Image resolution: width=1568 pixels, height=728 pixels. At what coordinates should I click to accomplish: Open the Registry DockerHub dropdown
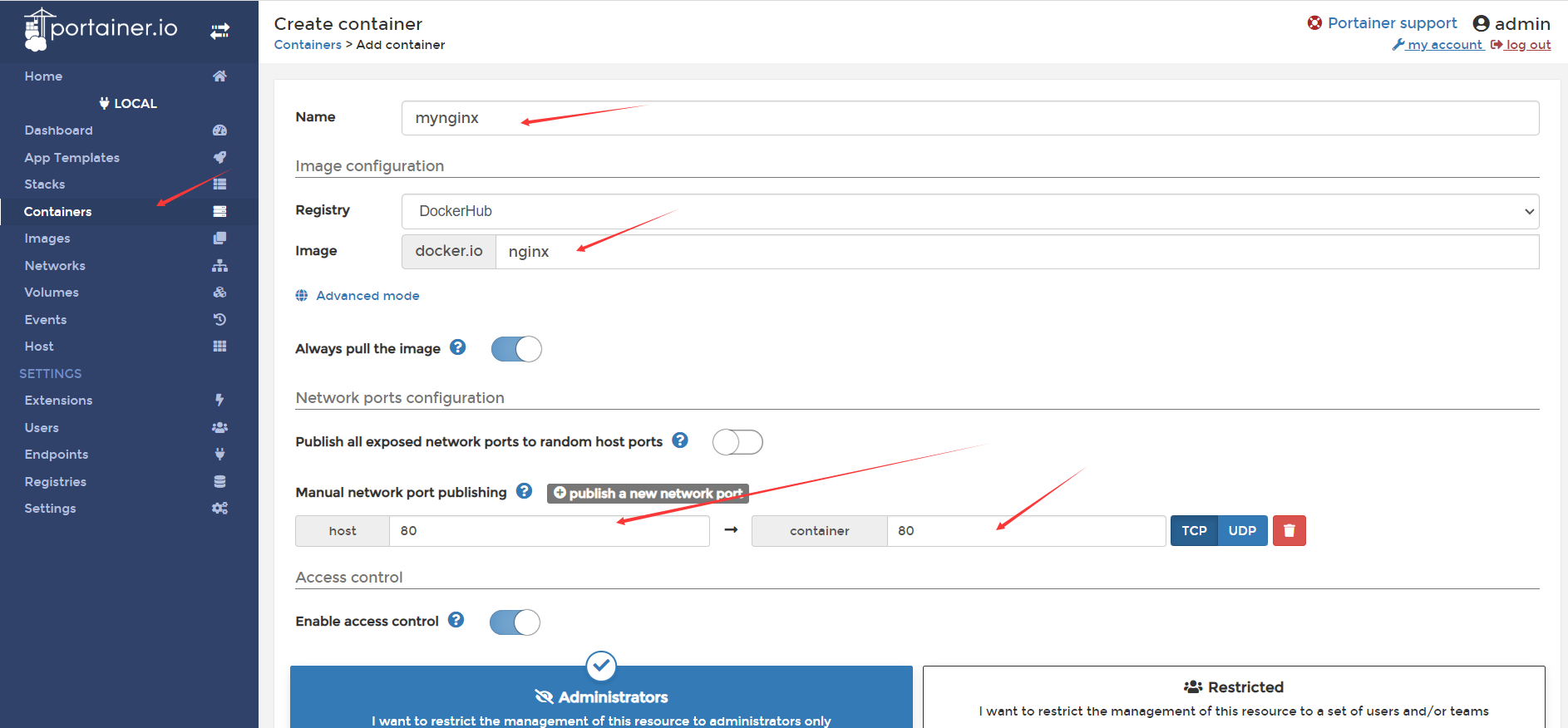point(970,211)
